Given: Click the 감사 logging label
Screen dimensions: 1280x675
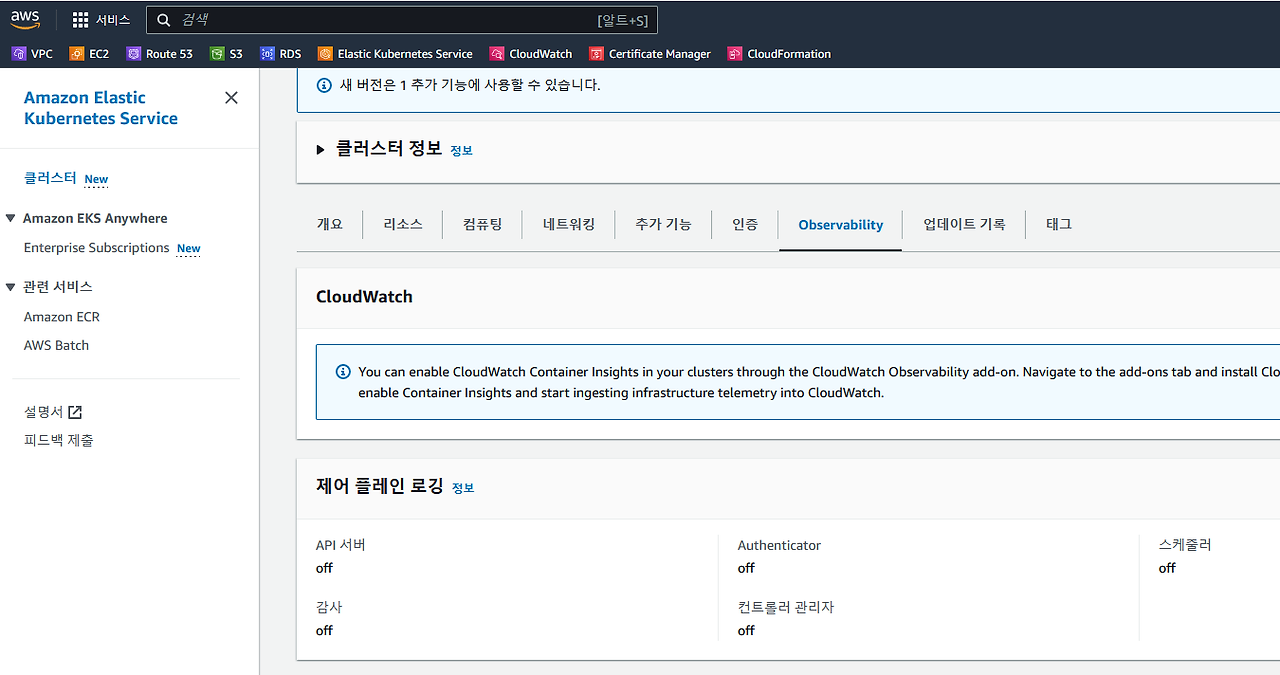Looking at the screenshot, I should point(329,607).
